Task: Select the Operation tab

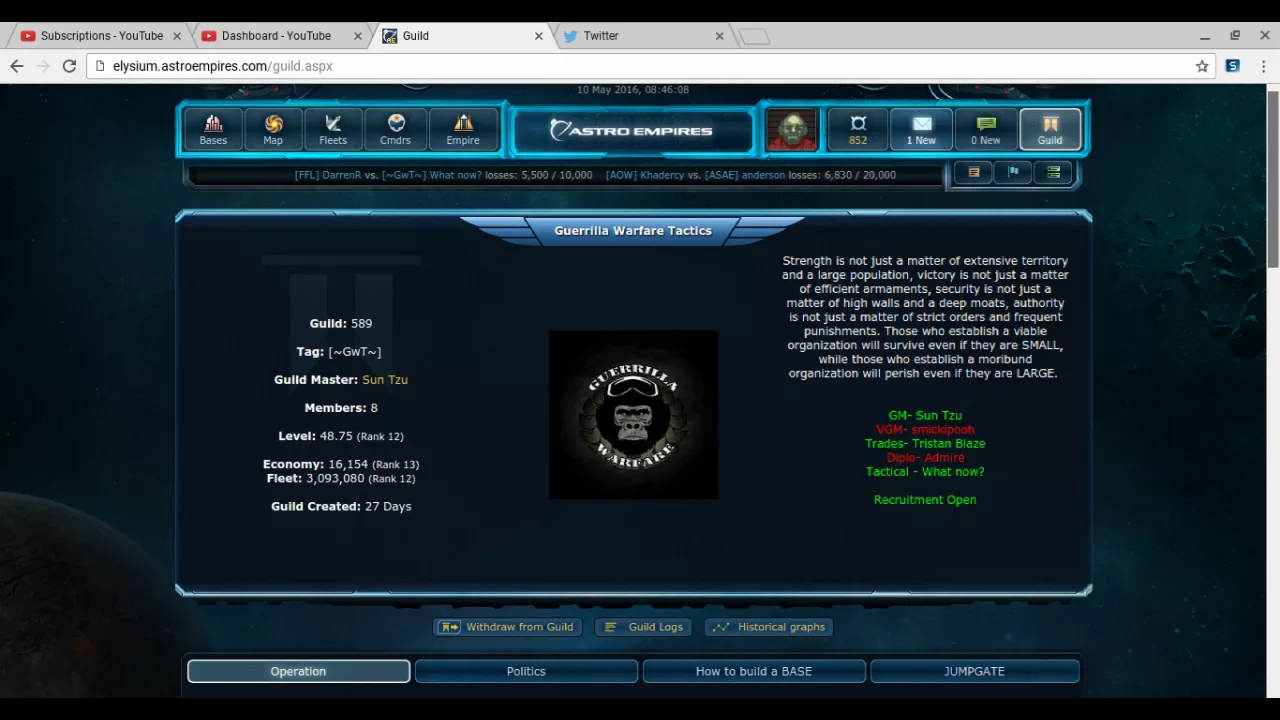Action: click(x=298, y=671)
